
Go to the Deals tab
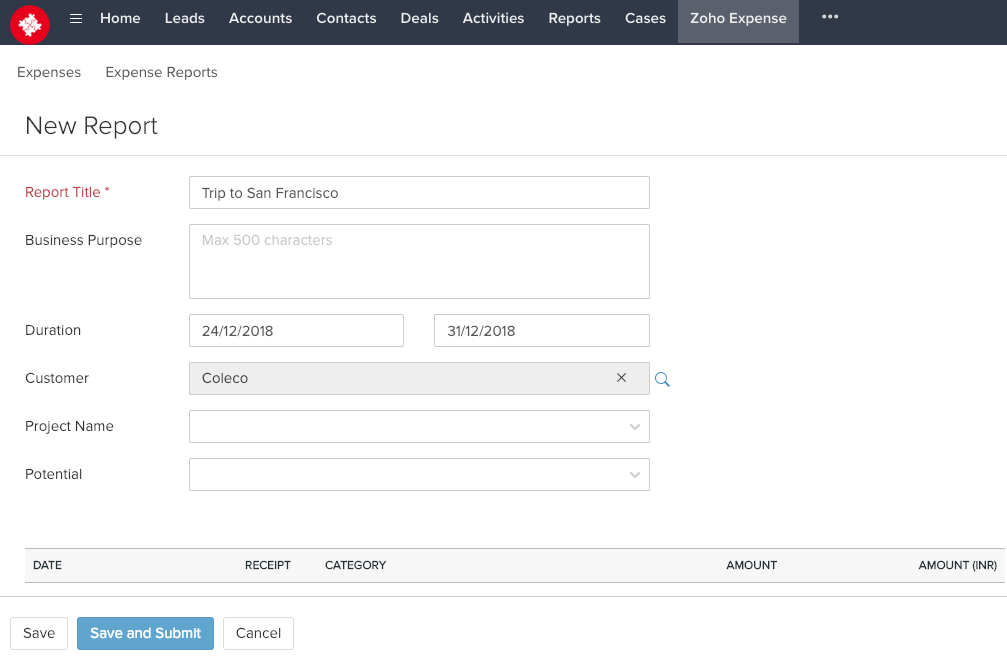pos(419,19)
